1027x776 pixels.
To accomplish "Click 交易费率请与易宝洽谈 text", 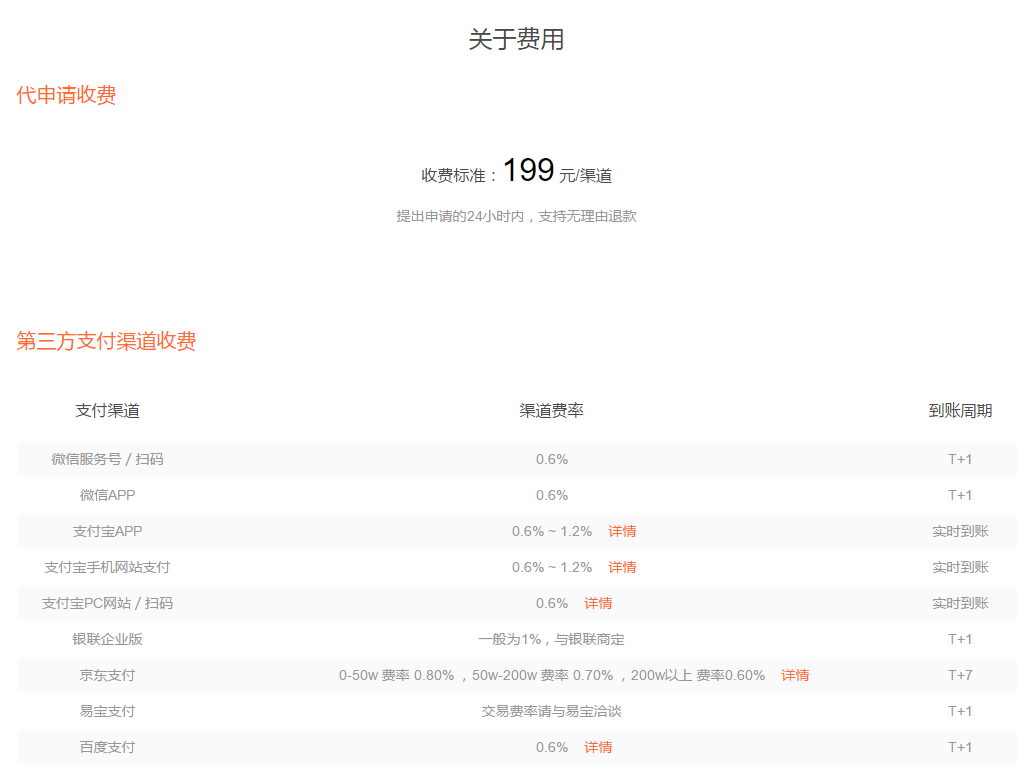I will pos(551,711).
